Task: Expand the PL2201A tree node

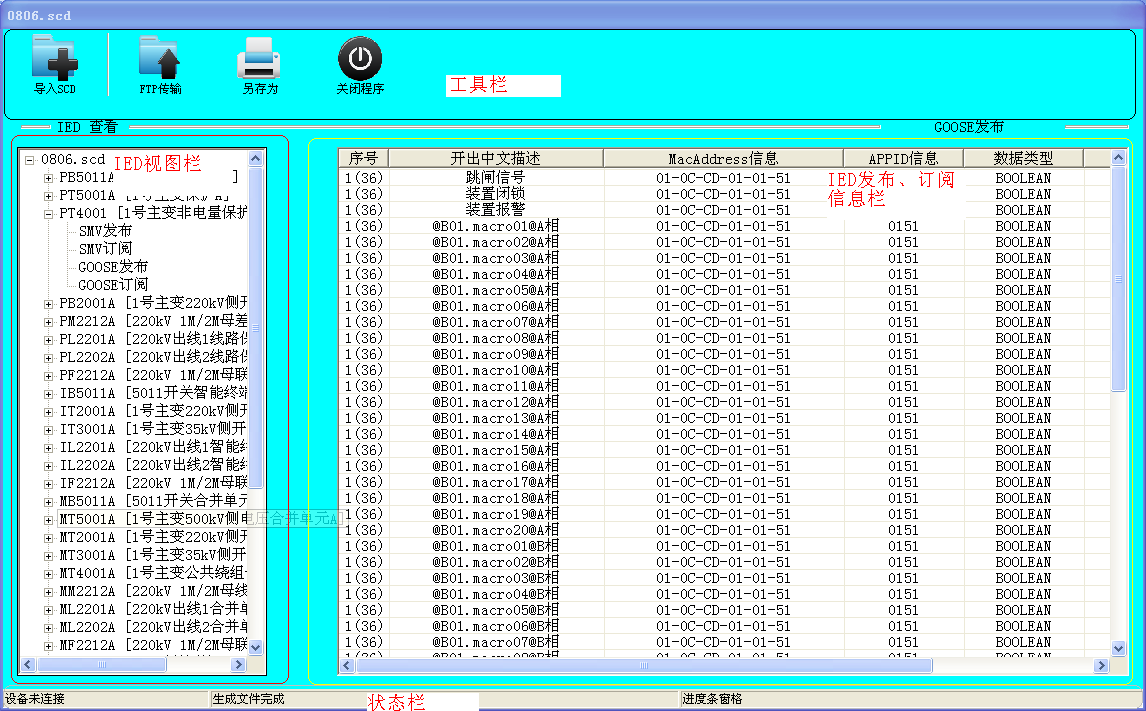Action: [48, 340]
